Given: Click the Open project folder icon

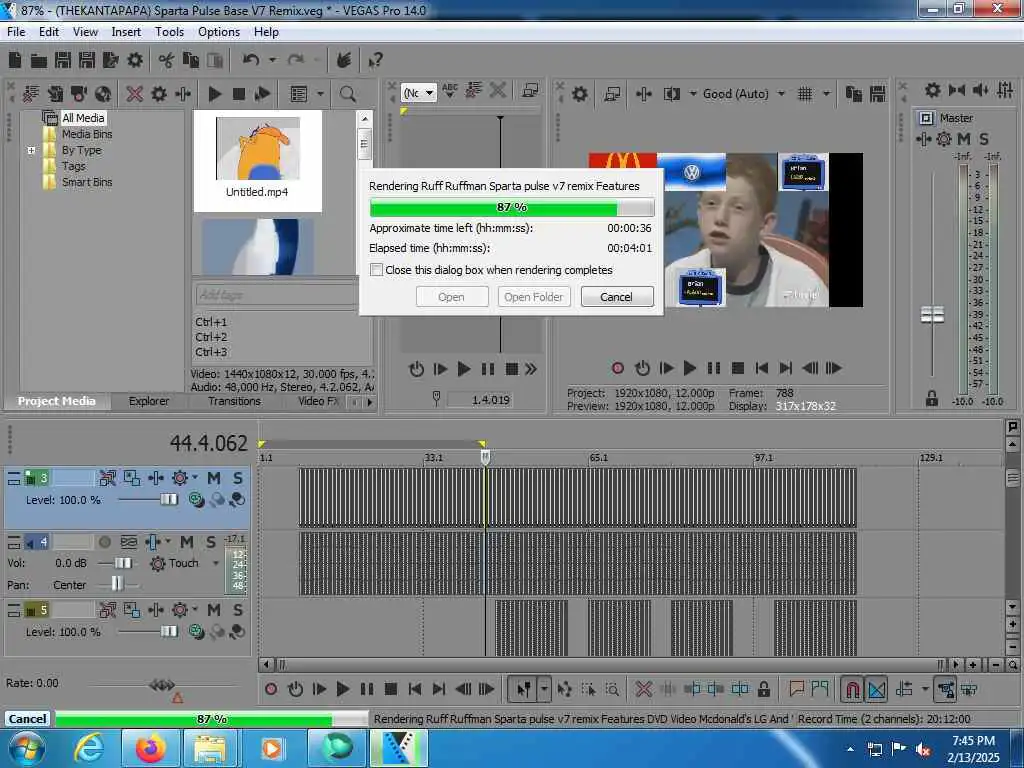Looking at the screenshot, I should (39, 60).
